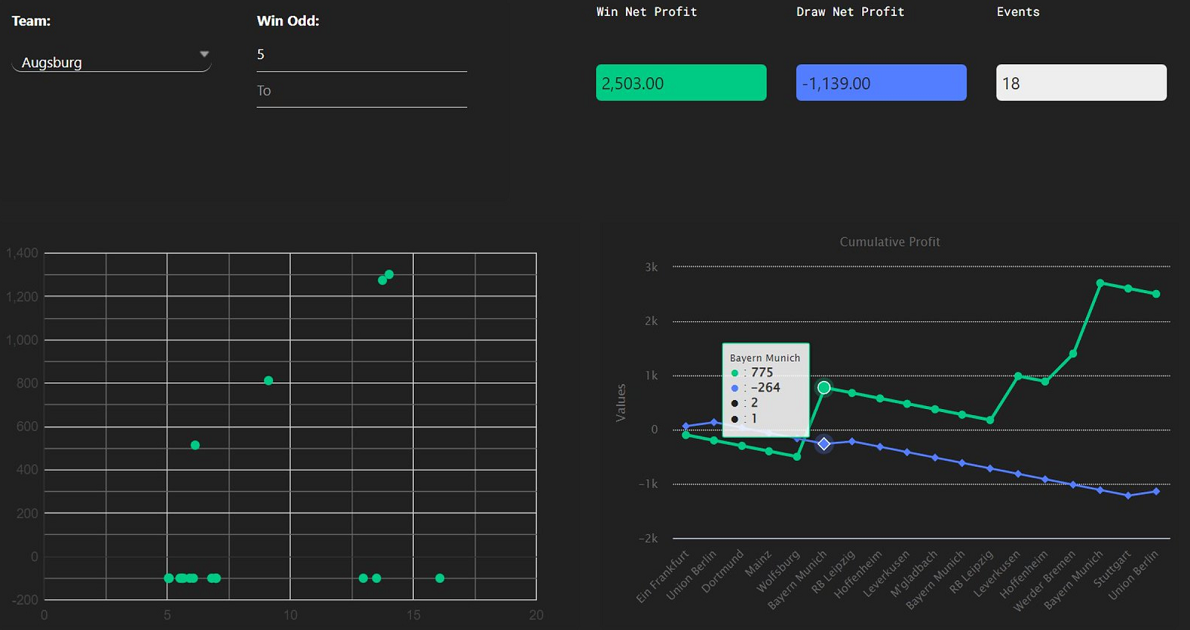Click the '−2k' y-axis tick label

point(648,538)
